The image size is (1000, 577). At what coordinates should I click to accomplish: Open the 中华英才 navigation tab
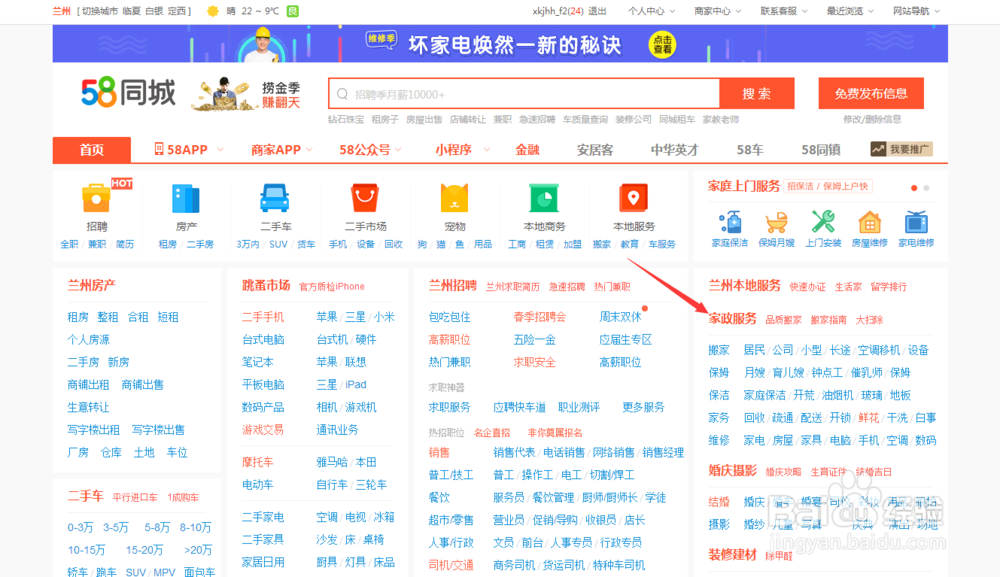point(675,150)
